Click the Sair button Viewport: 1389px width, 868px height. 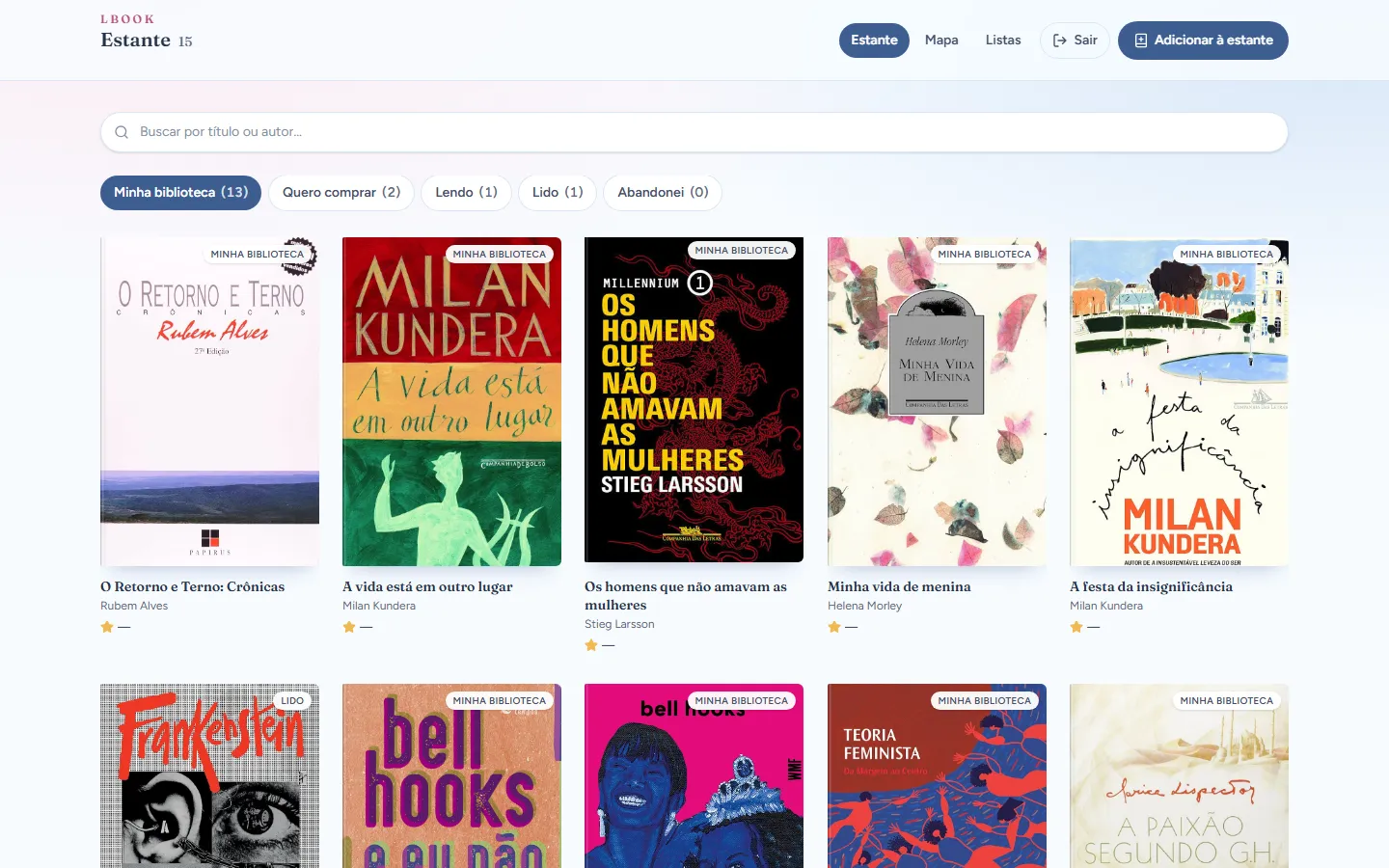tap(1075, 41)
